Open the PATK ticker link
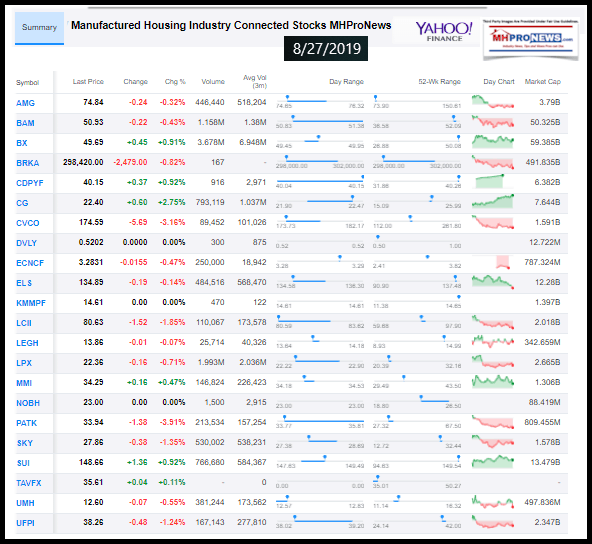Viewport: 592px width, 544px height. pyautogui.click(x=26, y=423)
